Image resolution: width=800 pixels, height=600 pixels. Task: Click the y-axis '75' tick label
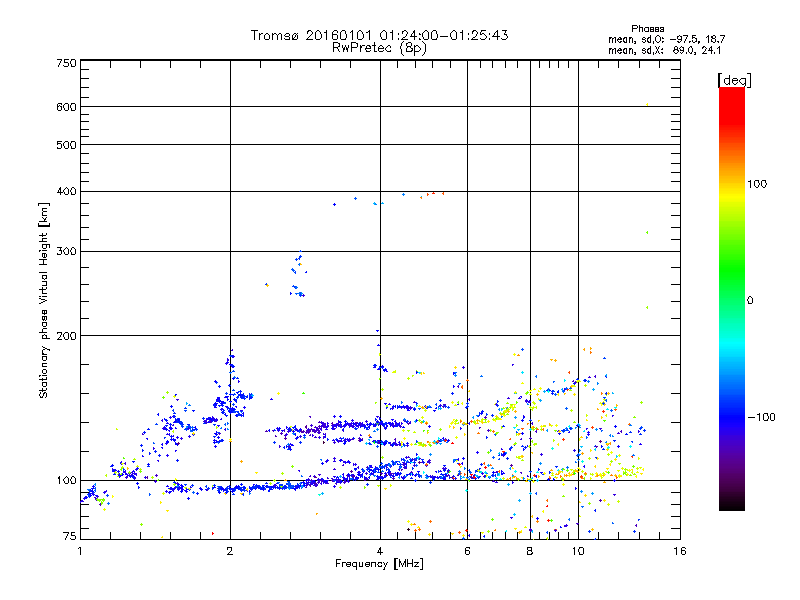pos(70,536)
